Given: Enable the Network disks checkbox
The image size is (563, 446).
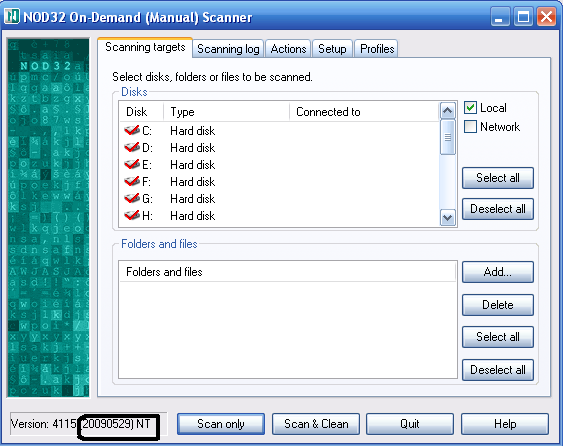Looking at the screenshot, I should 470,126.
